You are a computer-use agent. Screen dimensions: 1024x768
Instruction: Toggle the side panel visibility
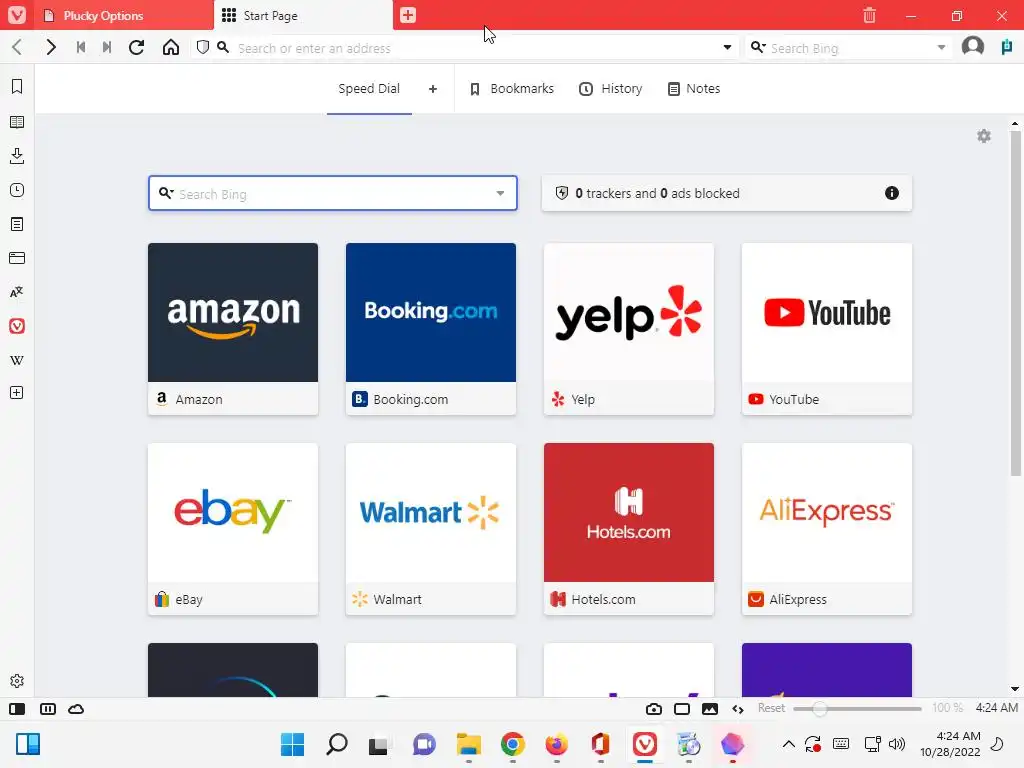point(17,709)
